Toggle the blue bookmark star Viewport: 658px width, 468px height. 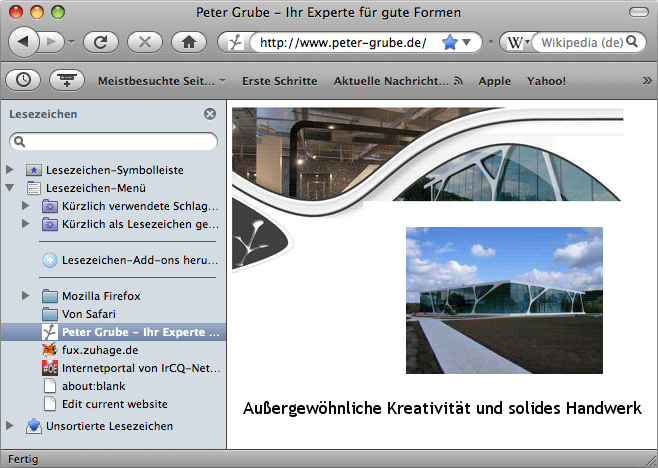pyautogui.click(x=449, y=42)
